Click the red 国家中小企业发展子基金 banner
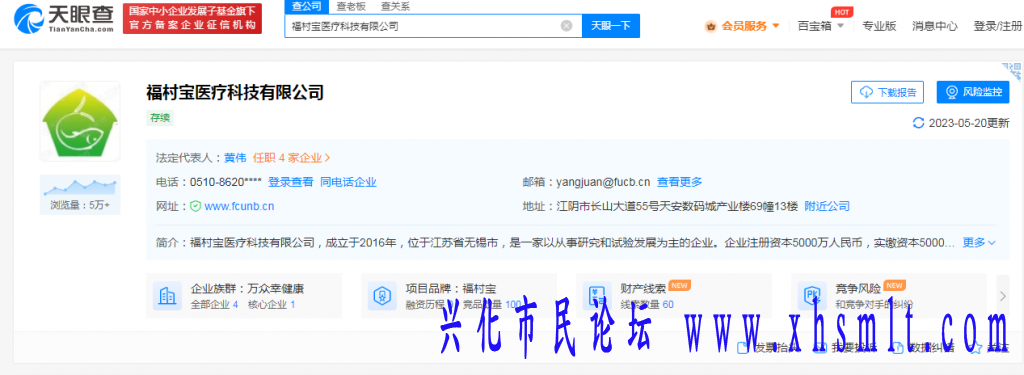The image size is (1024, 375). click(192, 18)
